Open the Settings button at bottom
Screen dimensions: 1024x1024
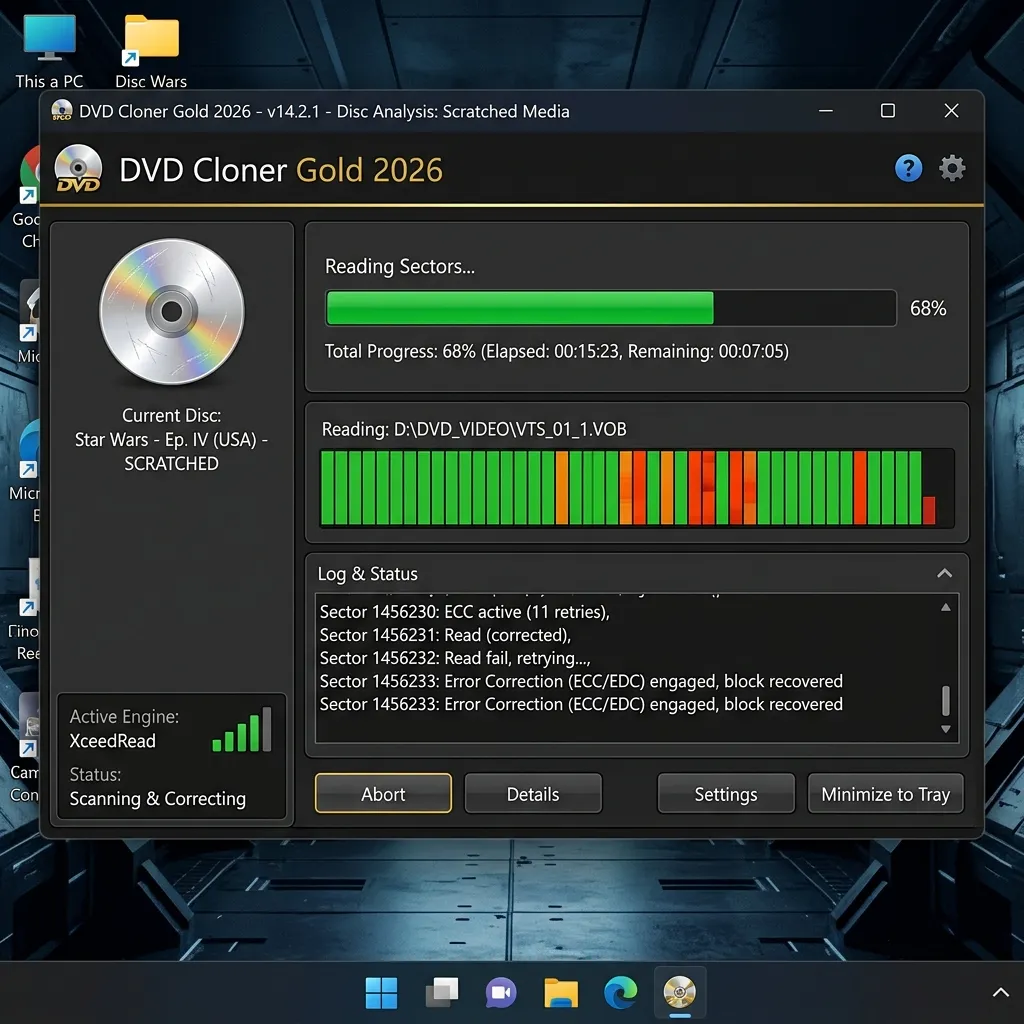click(x=726, y=793)
